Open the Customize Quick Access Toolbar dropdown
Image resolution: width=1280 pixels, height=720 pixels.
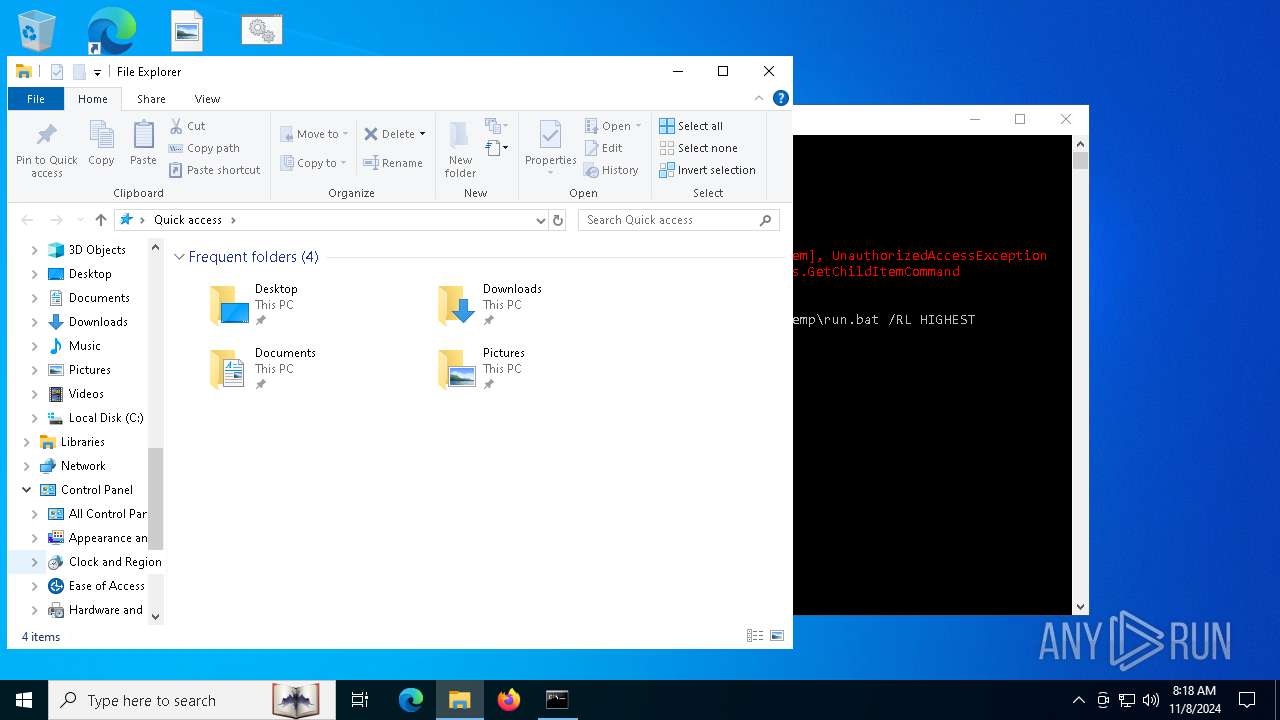pyautogui.click(x=97, y=72)
